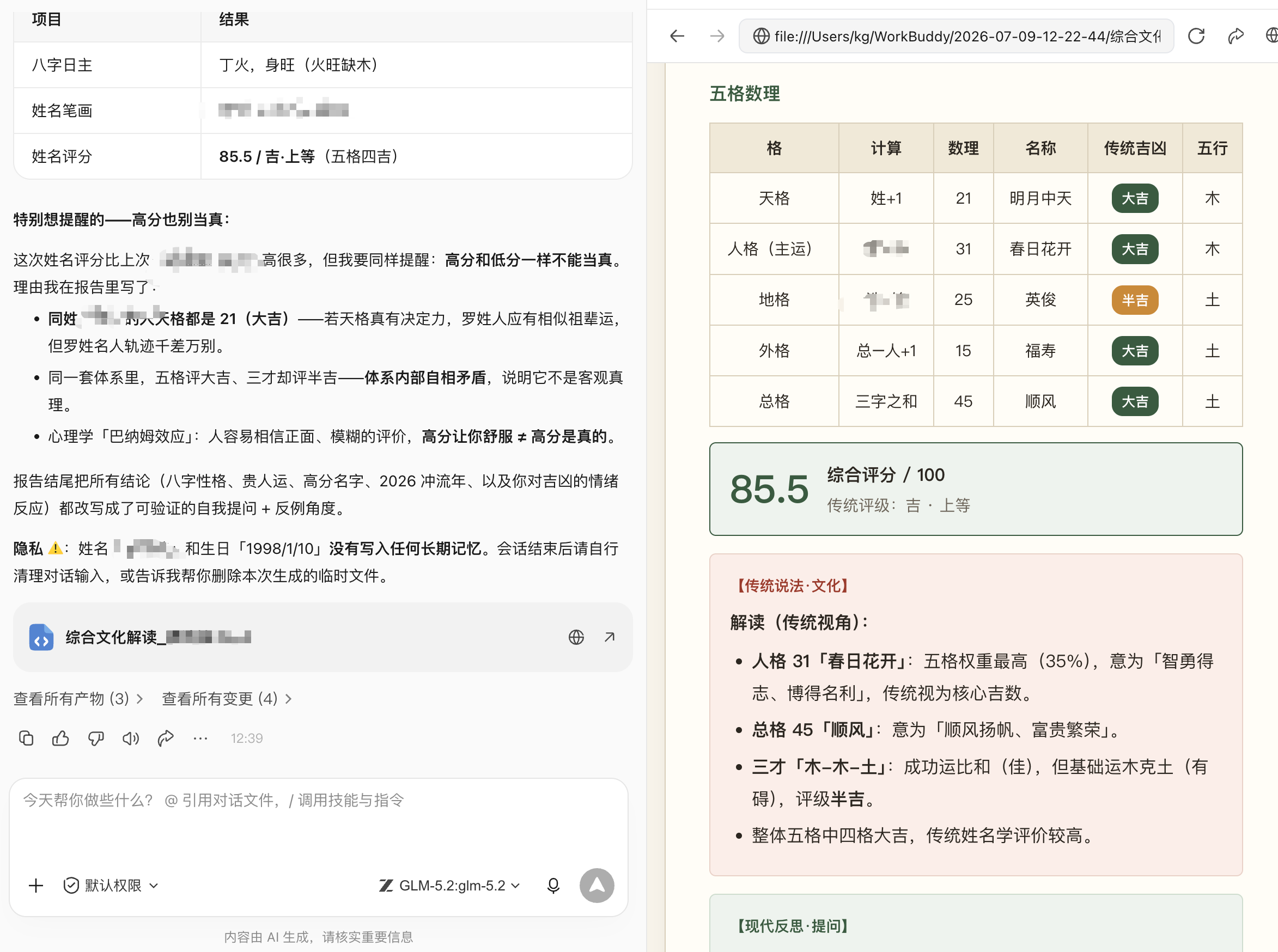Image resolution: width=1278 pixels, height=952 pixels.
Task: Open the 综合文化解读 HTML file card
Action: point(322,637)
